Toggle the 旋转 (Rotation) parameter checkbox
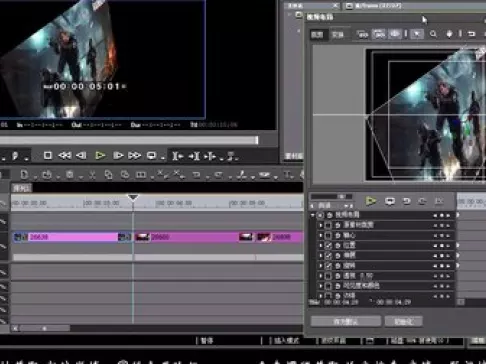Image resolution: width=486 pixels, height=364 pixels. pos(328,266)
